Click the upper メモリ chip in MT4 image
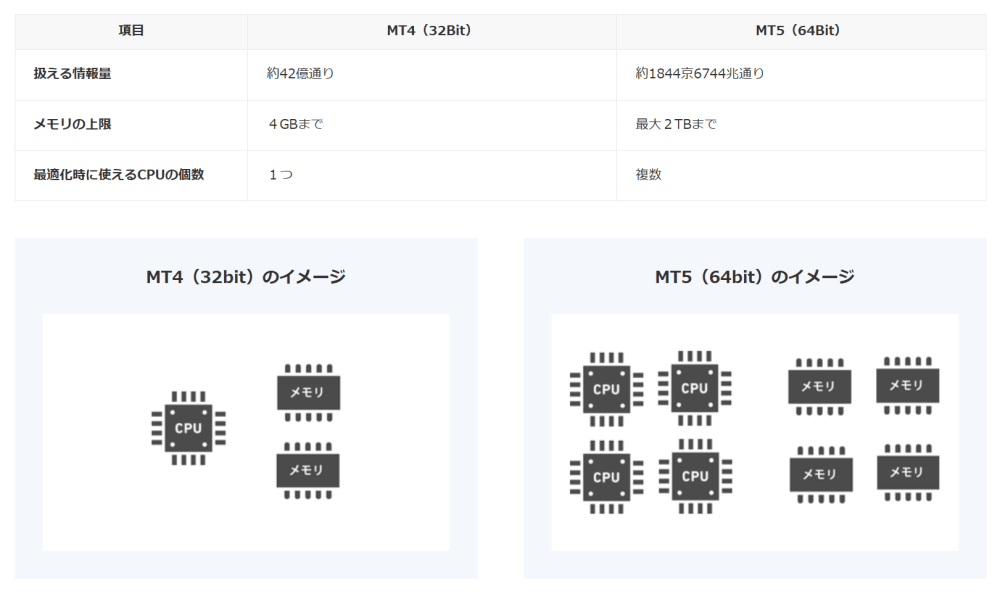Viewport: 1000px width, 597px height. (x=308, y=393)
